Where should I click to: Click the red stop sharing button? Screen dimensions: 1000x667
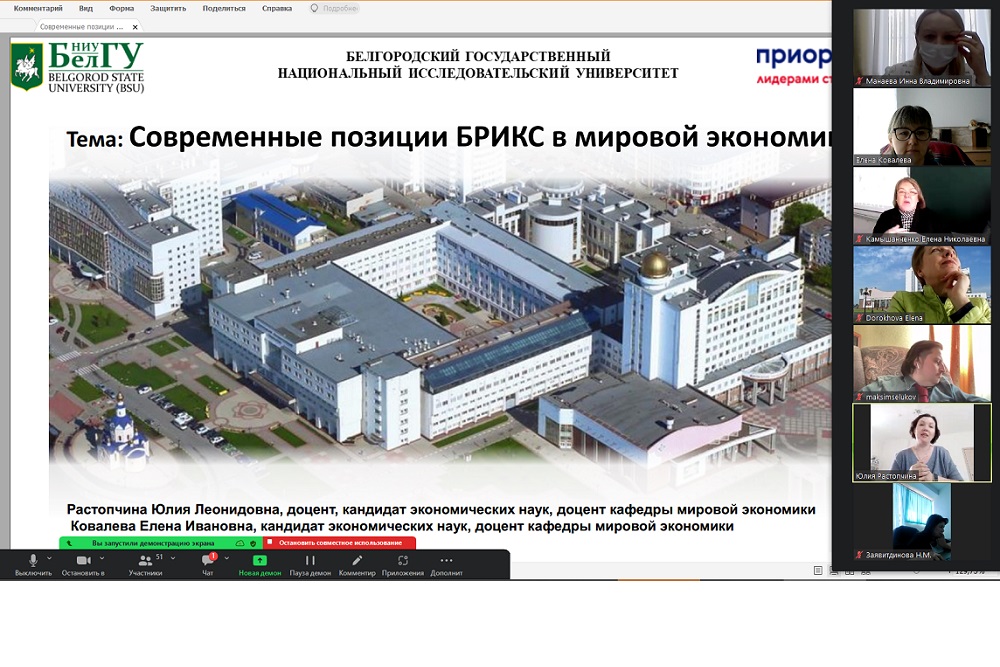[340, 543]
